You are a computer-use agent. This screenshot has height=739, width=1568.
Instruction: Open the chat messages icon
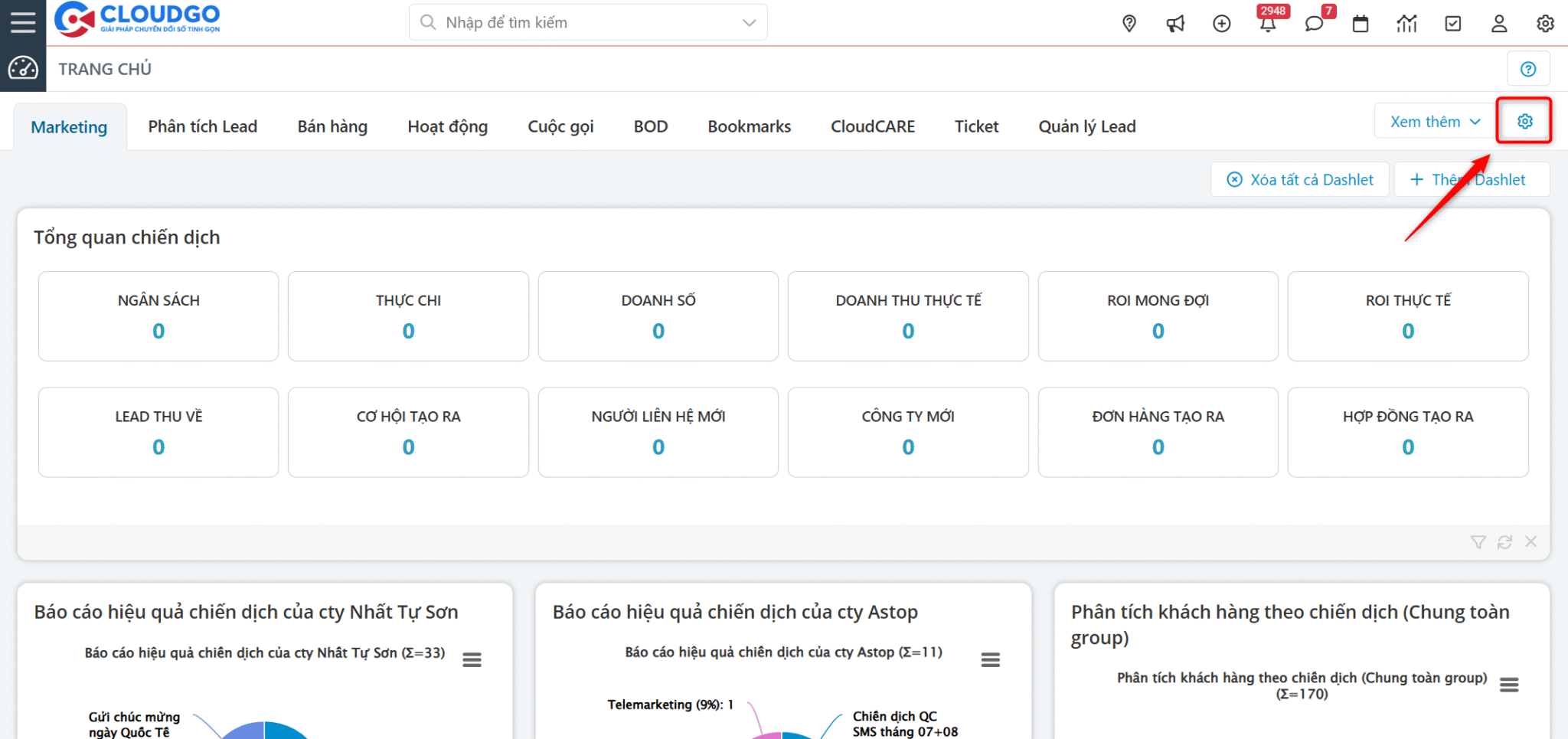point(1315,24)
